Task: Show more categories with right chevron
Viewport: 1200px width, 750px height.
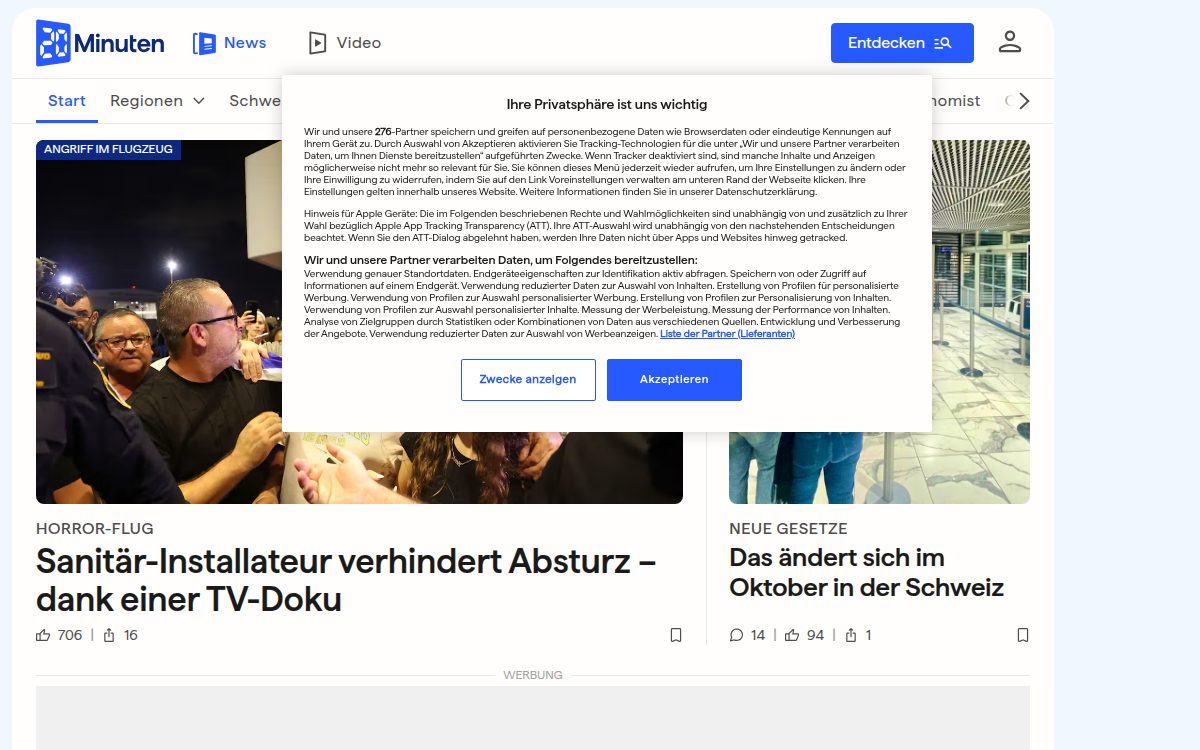Action: [x=1024, y=101]
